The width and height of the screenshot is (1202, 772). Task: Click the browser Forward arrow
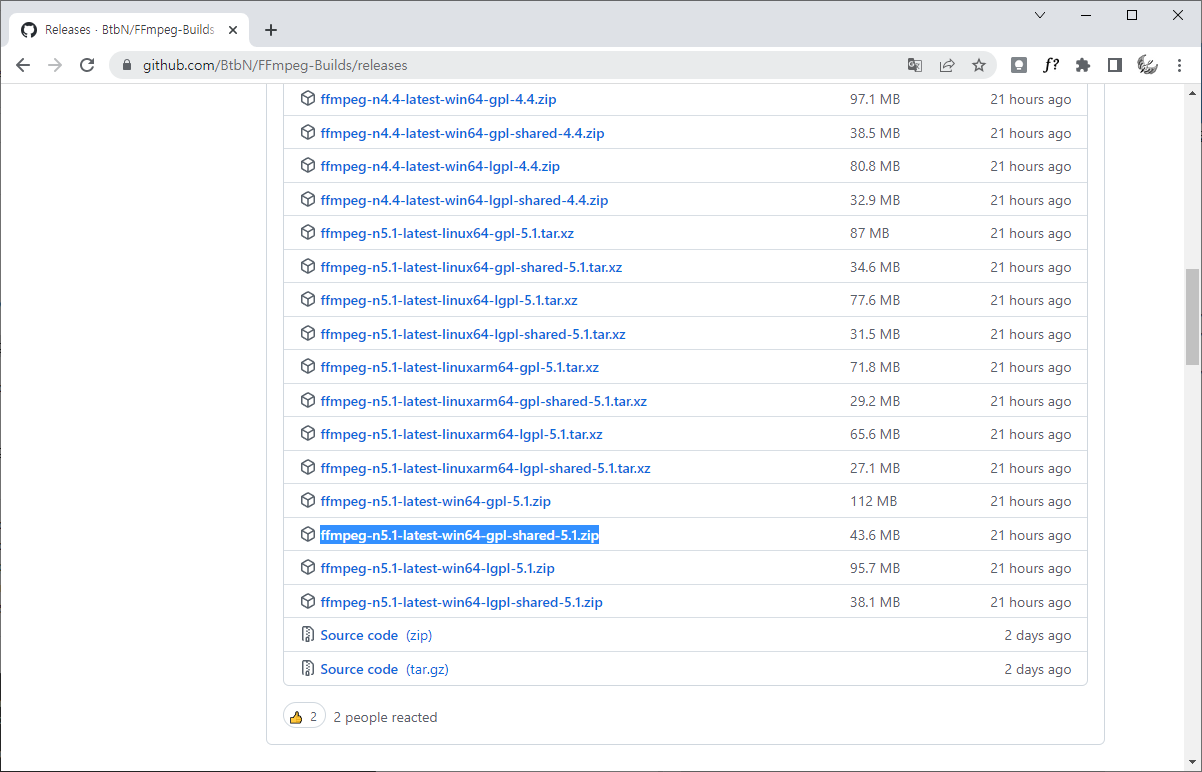tap(55, 65)
